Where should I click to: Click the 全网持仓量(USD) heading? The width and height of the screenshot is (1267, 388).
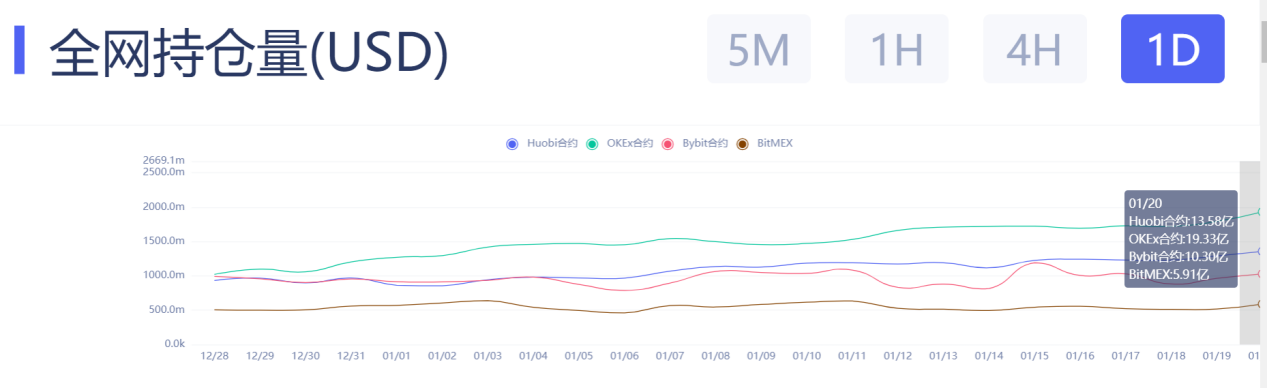coord(249,52)
